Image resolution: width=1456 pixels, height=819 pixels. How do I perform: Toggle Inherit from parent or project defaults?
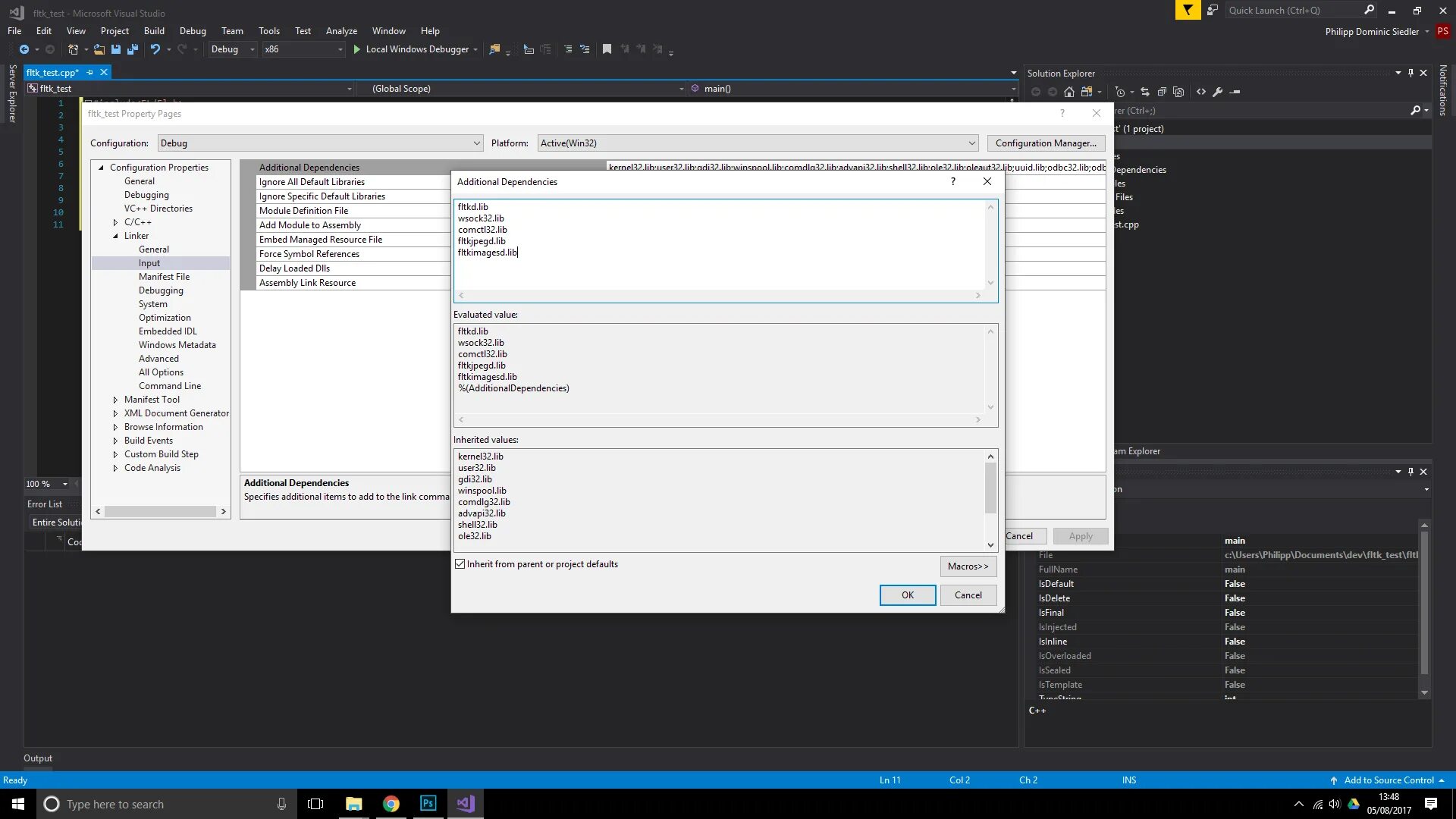(460, 564)
